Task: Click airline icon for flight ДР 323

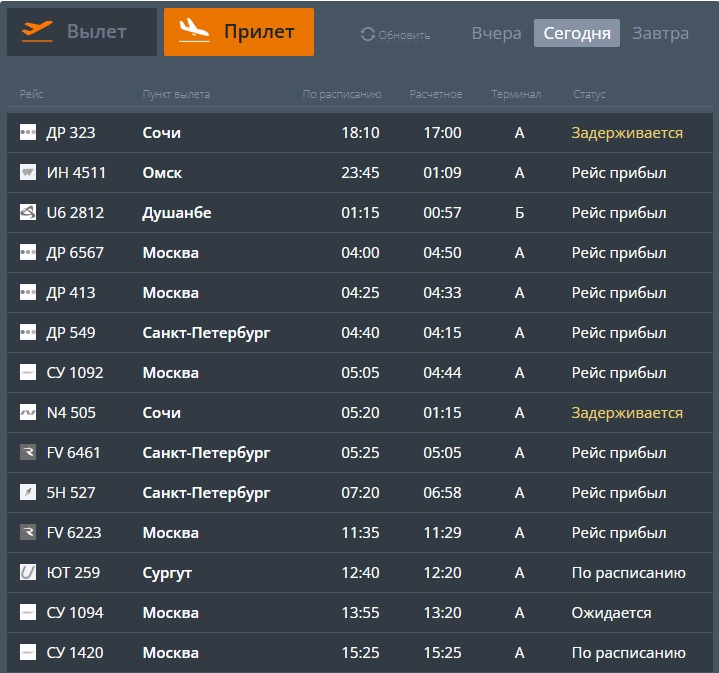Action: coord(28,133)
